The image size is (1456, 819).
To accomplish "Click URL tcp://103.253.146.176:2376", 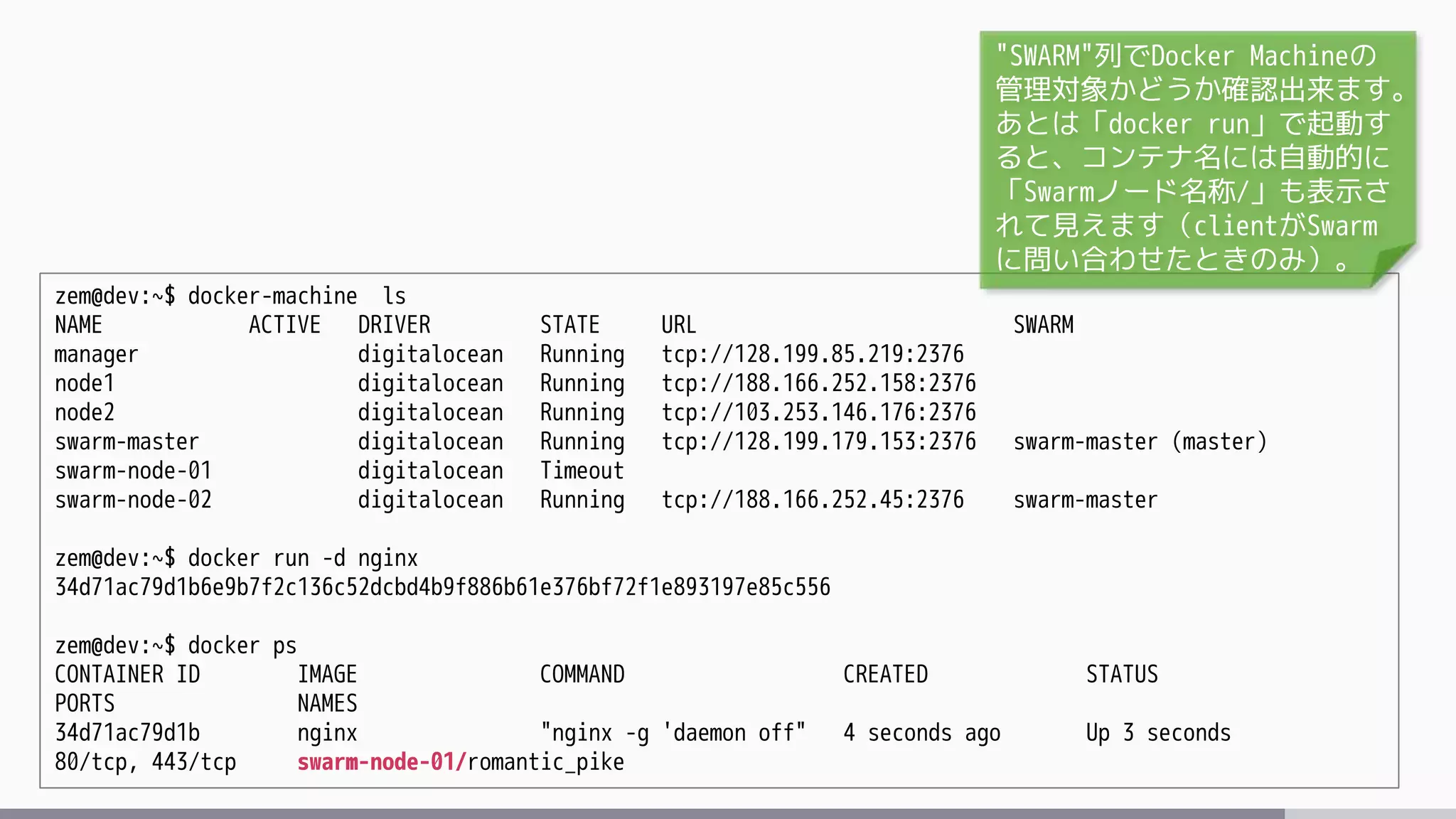I will coord(818,412).
